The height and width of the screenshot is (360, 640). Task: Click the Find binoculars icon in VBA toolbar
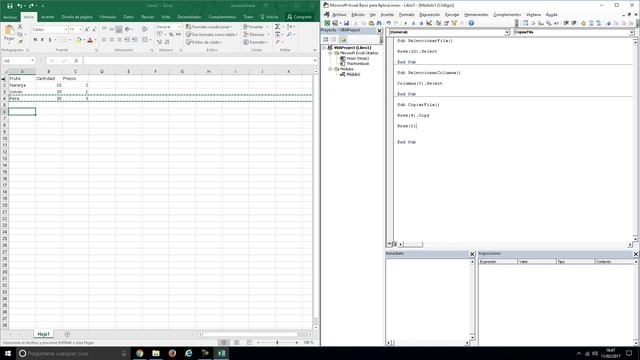[379, 23]
